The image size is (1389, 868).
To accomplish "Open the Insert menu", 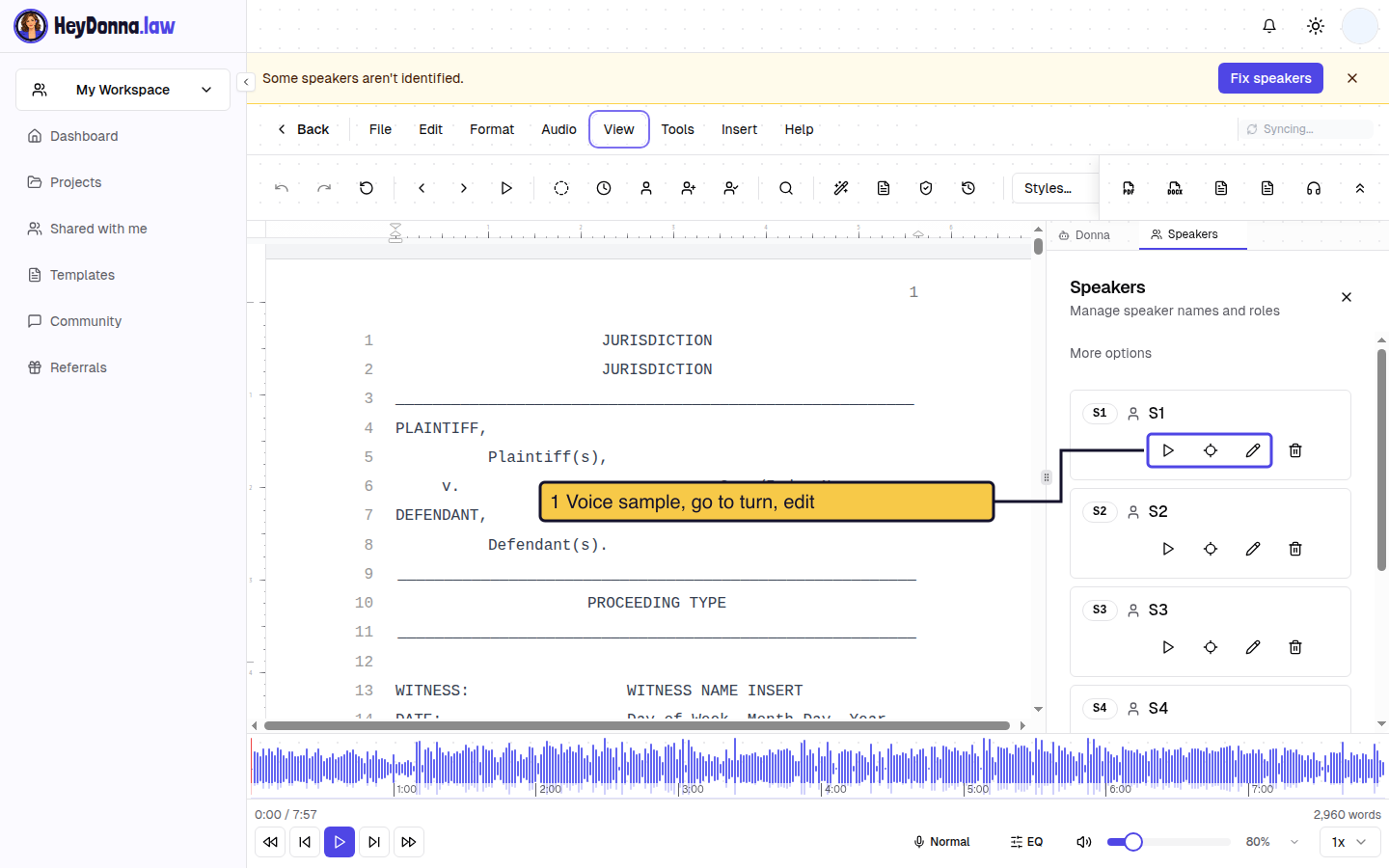I will pyautogui.click(x=739, y=129).
